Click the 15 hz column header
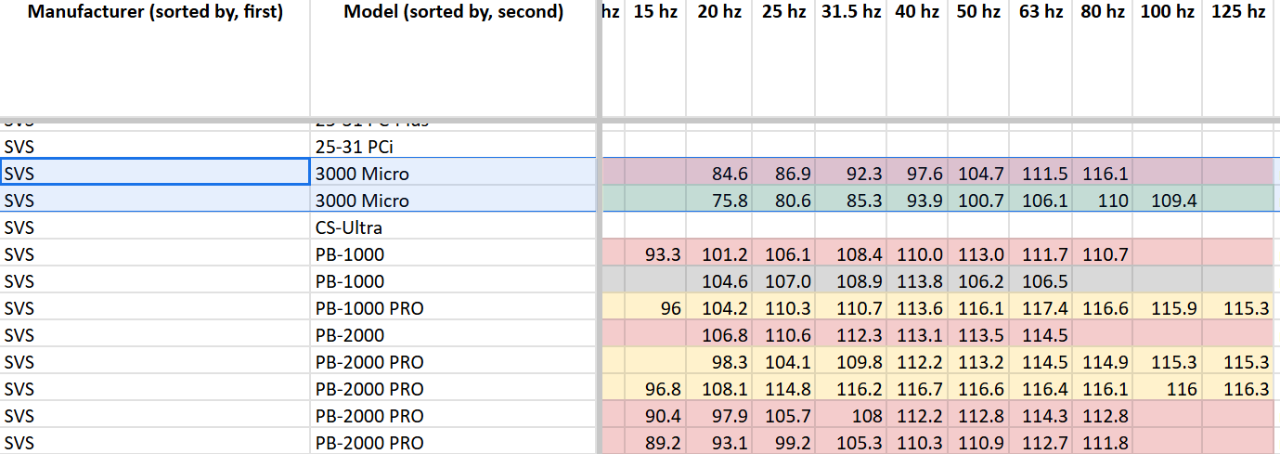Viewport: 1280px width, 454px height. [x=656, y=58]
